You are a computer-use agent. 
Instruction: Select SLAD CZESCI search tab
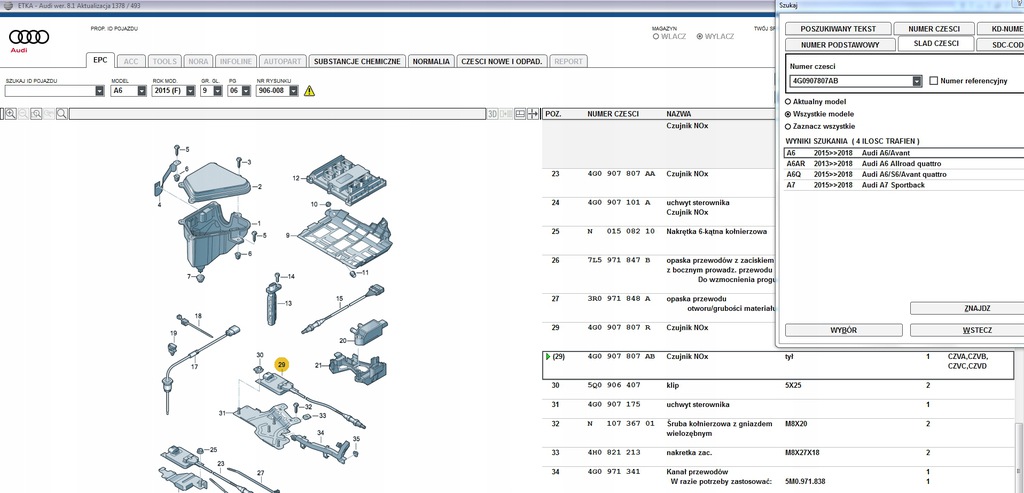tap(936, 44)
